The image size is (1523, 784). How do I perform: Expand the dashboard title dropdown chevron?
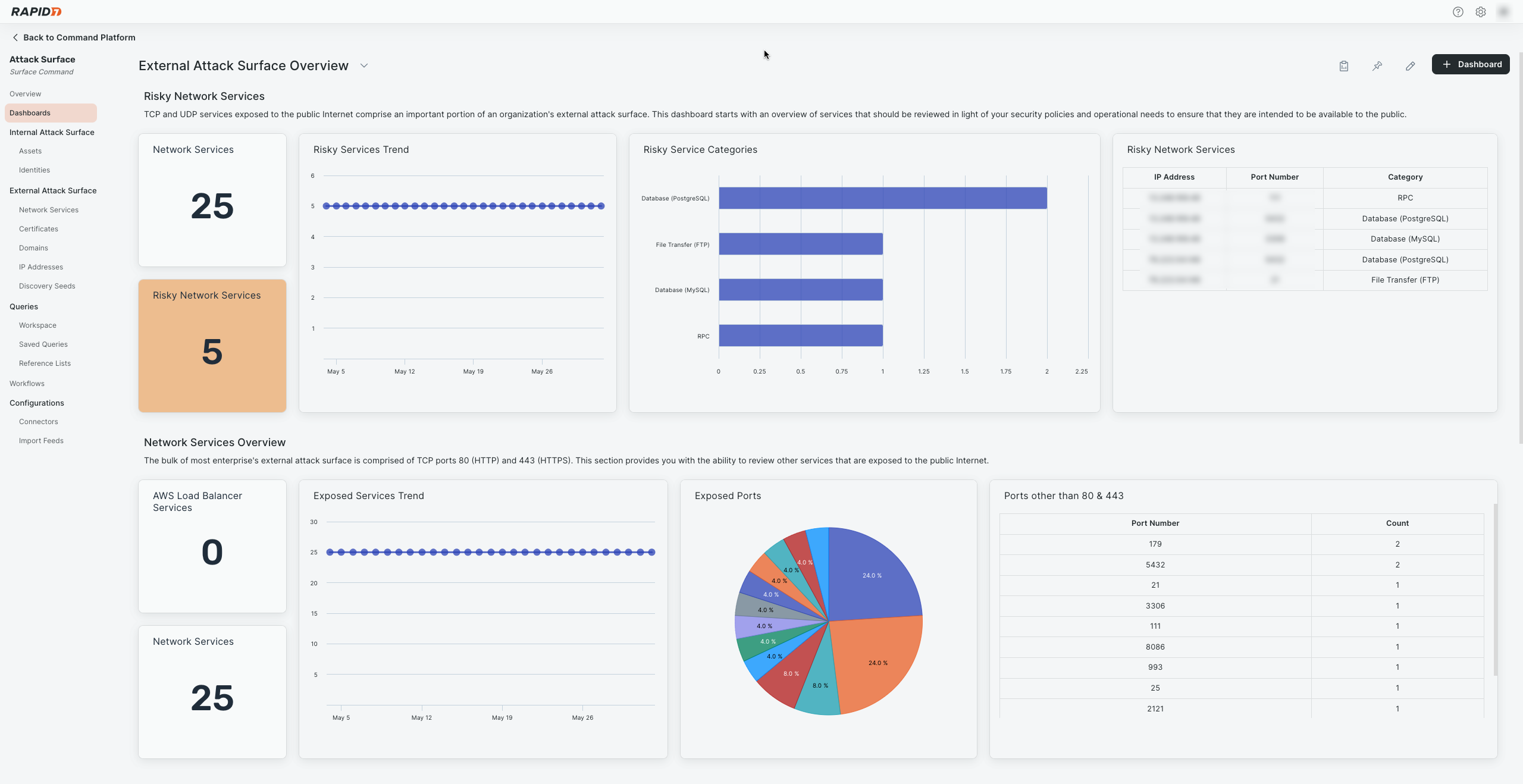tap(364, 66)
